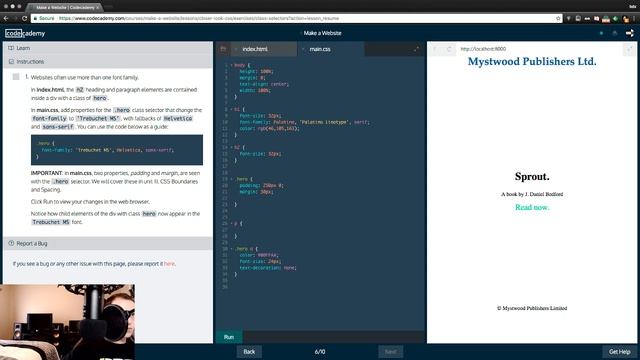Click the 'Sprout.' heading in preview
640x360 pixels.
pyautogui.click(x=532, y=176)
